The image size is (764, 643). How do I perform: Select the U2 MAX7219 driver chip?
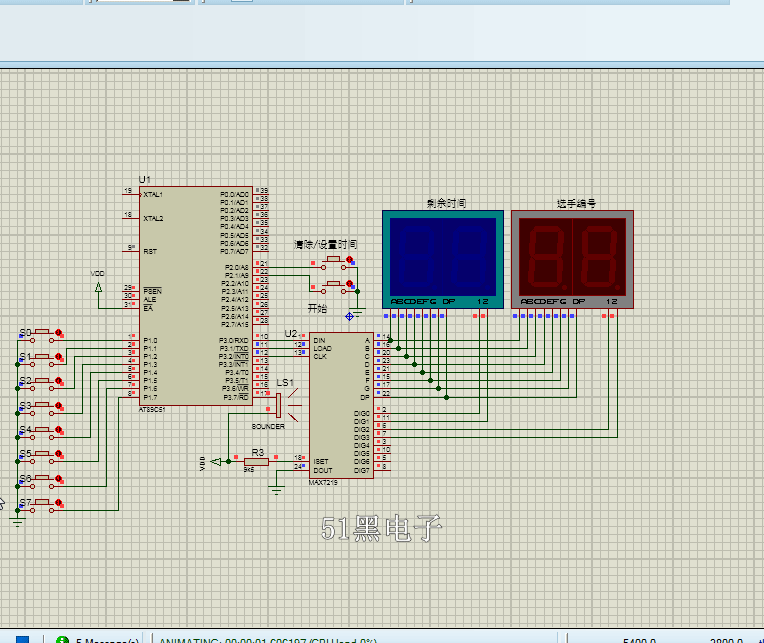pos(341,405)
